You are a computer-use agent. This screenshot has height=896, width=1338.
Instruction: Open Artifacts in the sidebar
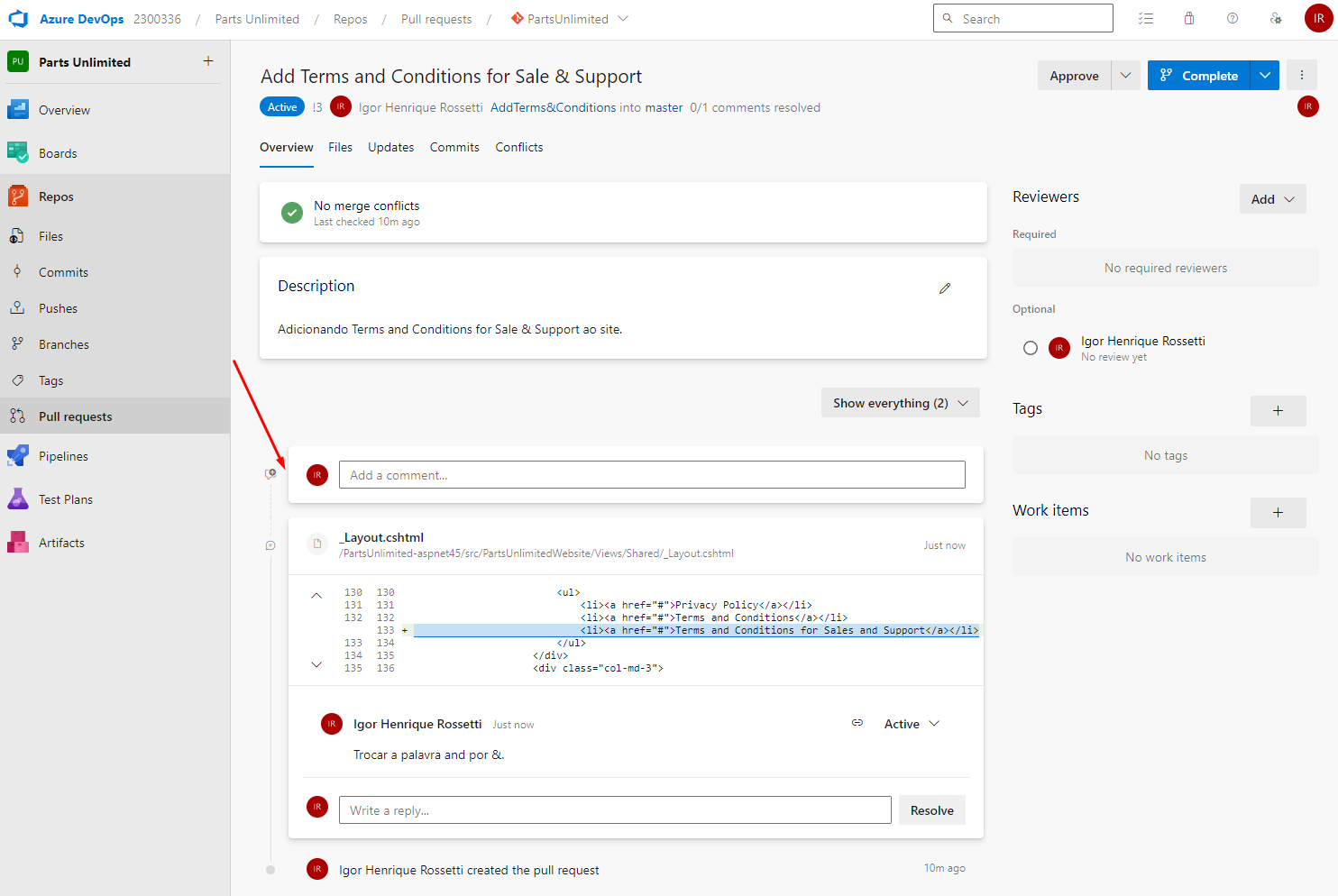(115, 543)
